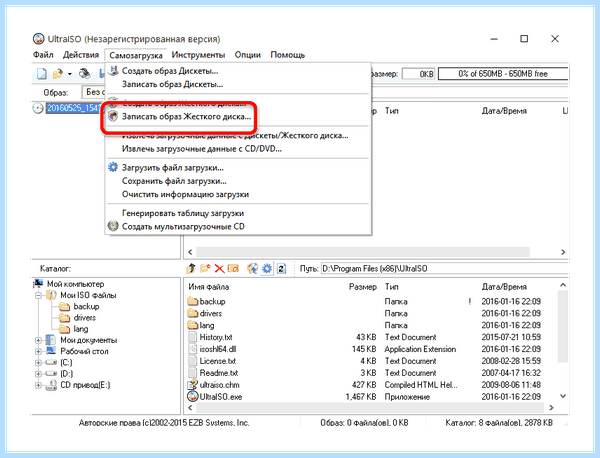Viewport: 600px width, 458px height.
Task: Click the My Computer icon in catalog tree
Action: pos(38,284)
